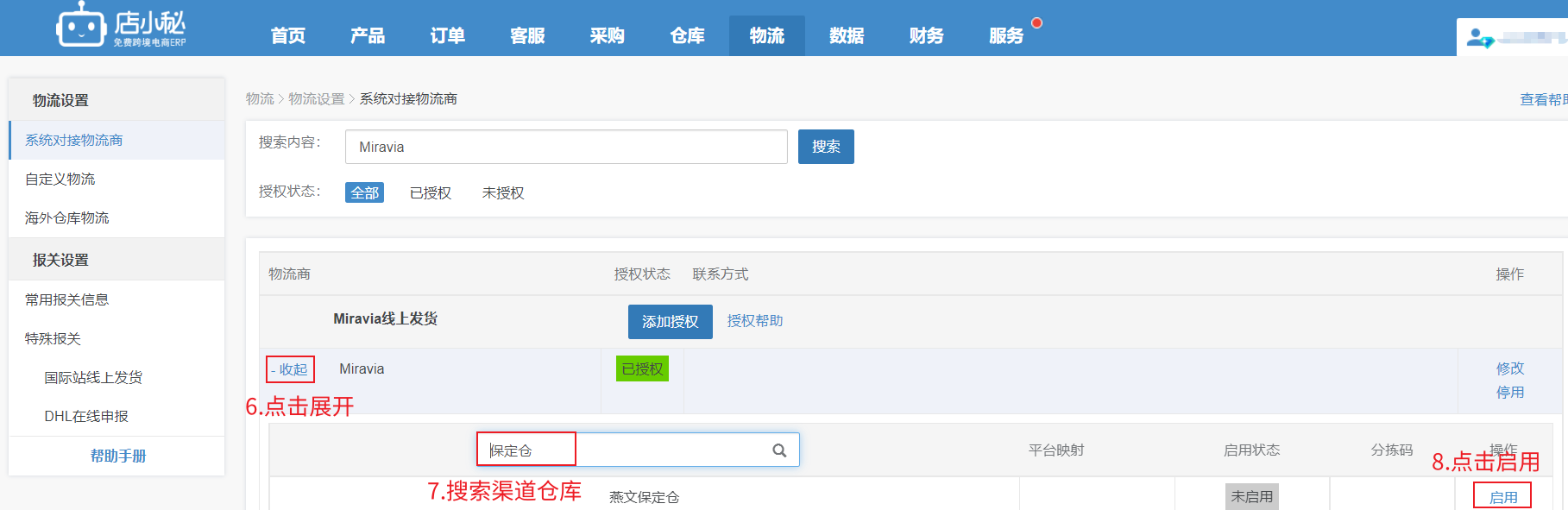This screenshot has height=510, width=1568.
Task: Click the 查看帮助 link at top right
Action: (x=1544, y=100)
